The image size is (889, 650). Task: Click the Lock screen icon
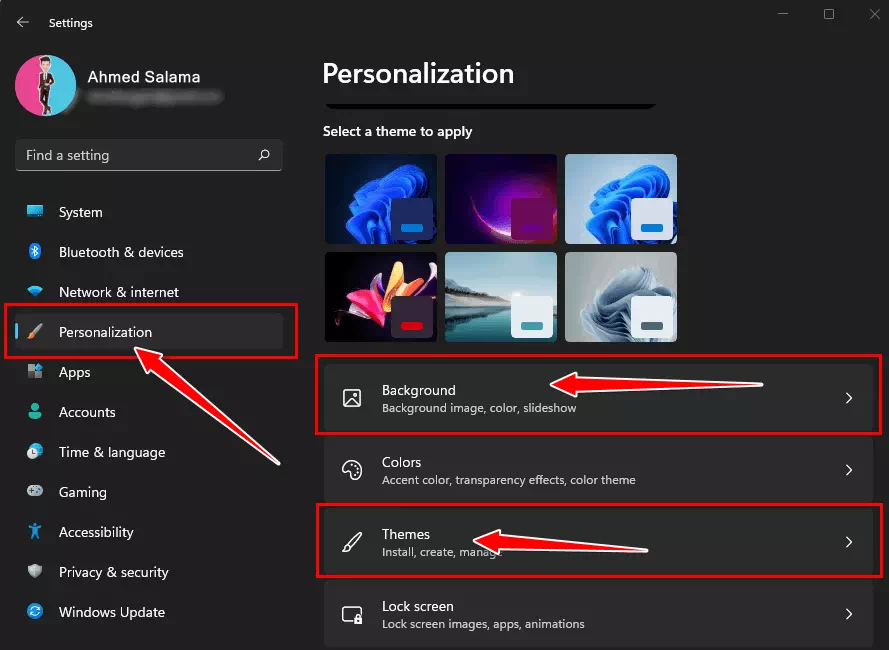[352, 614]
